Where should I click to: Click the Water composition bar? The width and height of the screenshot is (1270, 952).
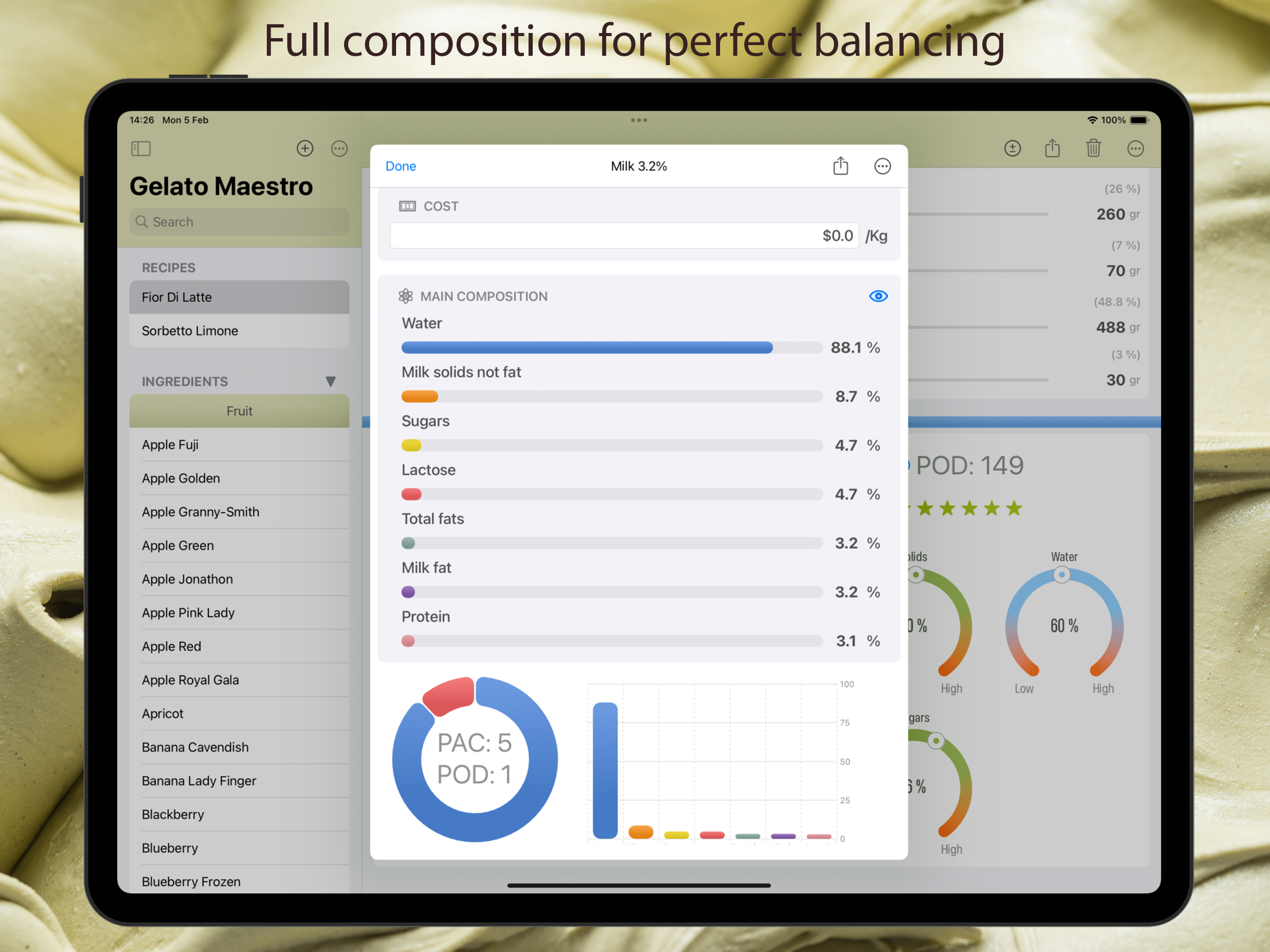(612, 347)
